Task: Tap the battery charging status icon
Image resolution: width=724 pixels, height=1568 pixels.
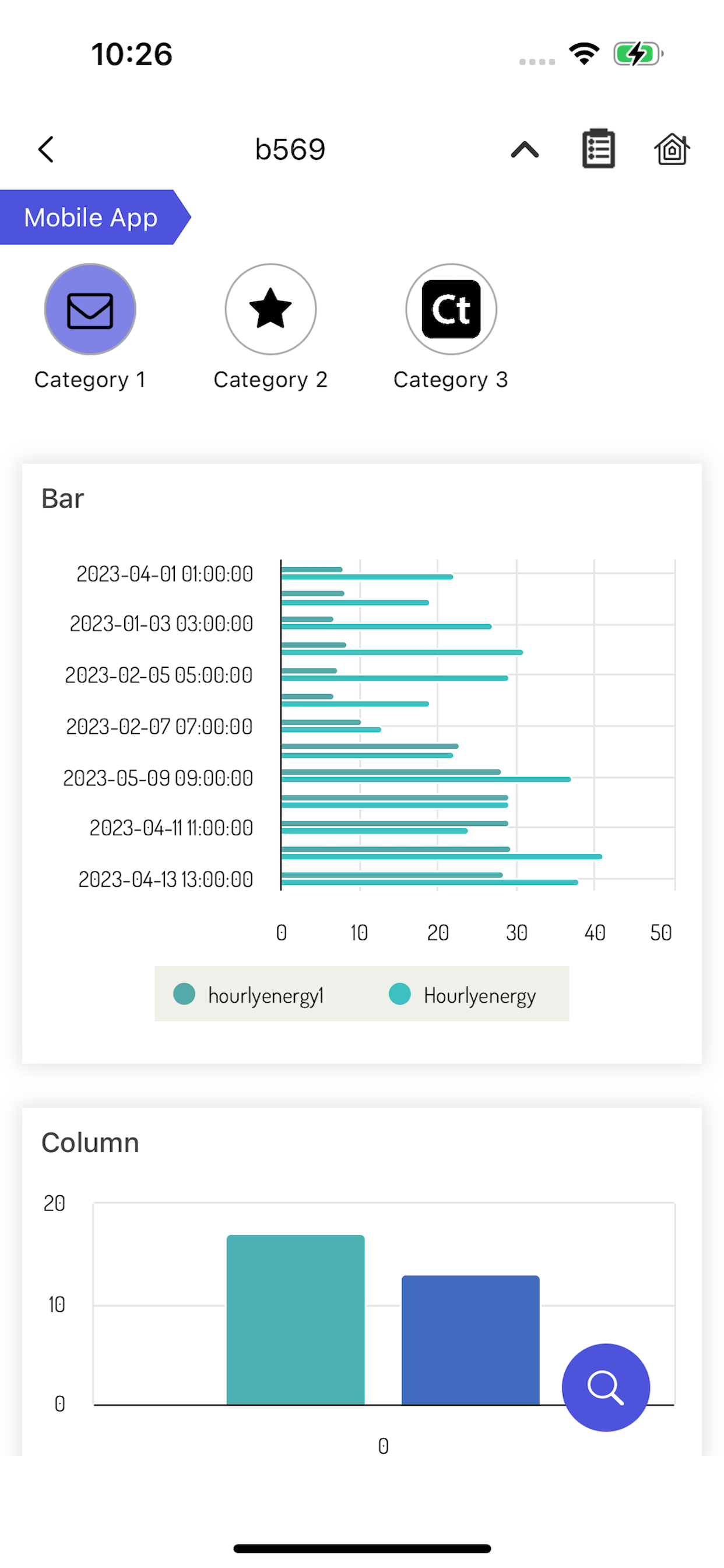Action: (x=638, y=54)
